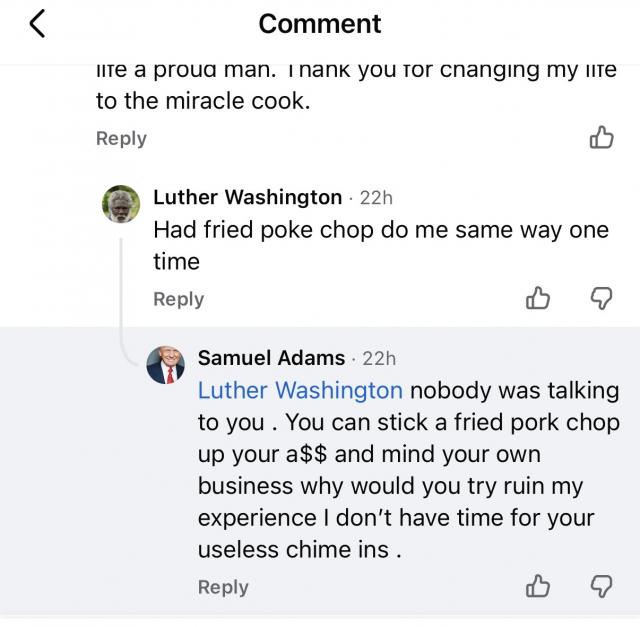This screenshot has width=640, height=627.
Task: Tap the Comment header title
Action: 319,23
